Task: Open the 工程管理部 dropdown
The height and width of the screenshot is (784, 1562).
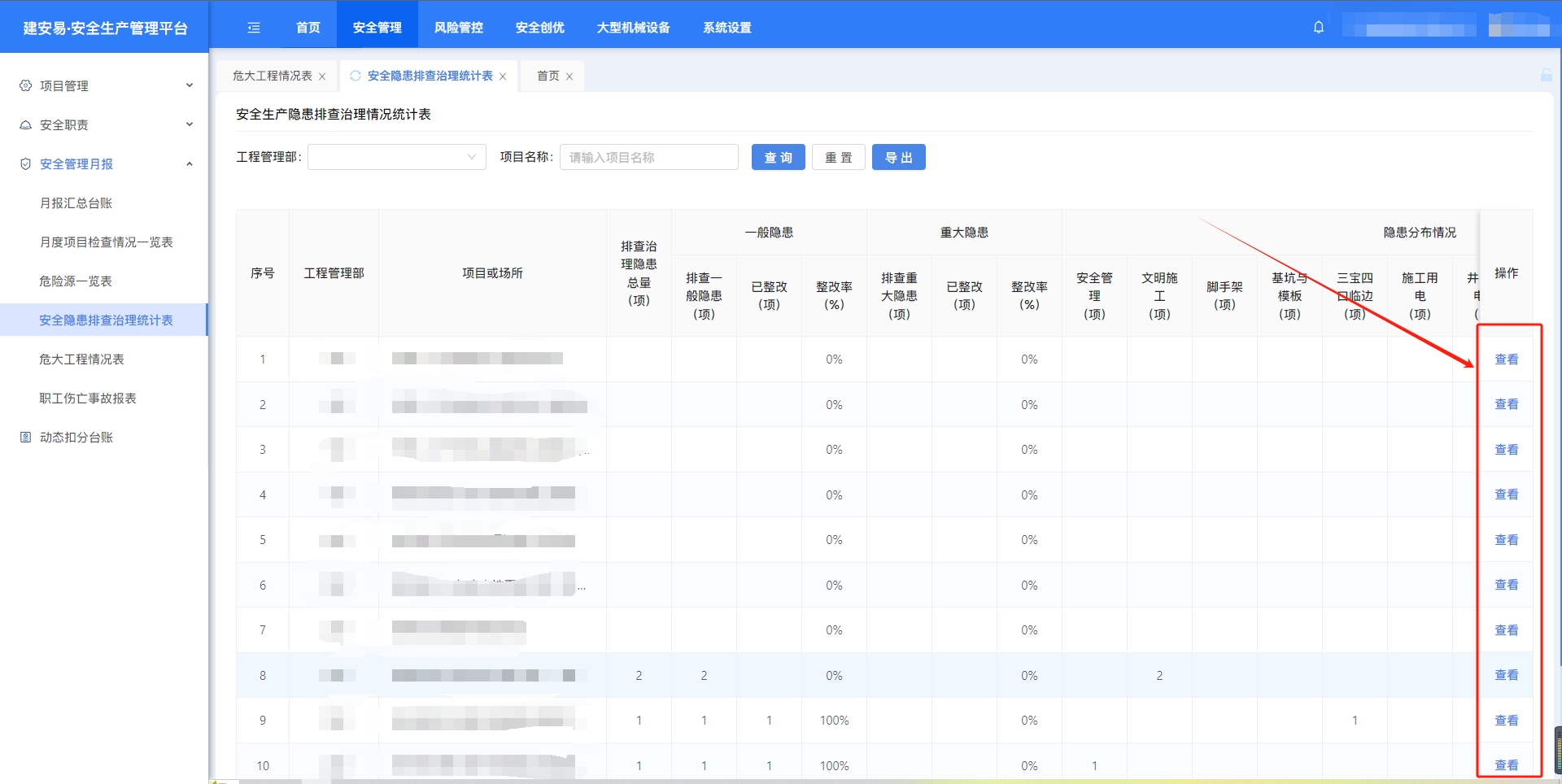Action: pyautogui.click(x=396, y=157)
